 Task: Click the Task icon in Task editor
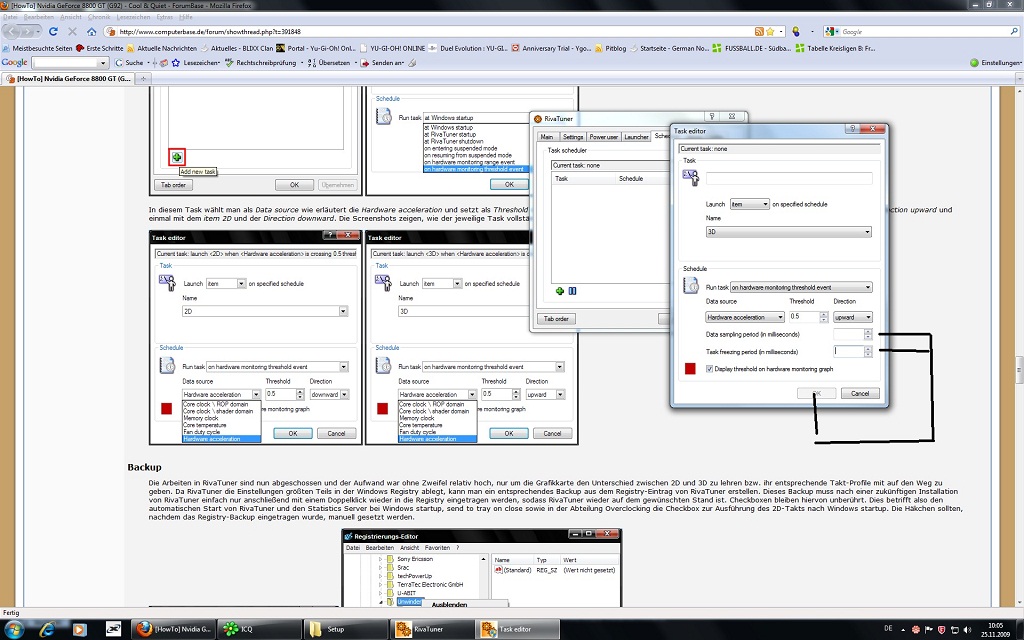coord(690,178)
